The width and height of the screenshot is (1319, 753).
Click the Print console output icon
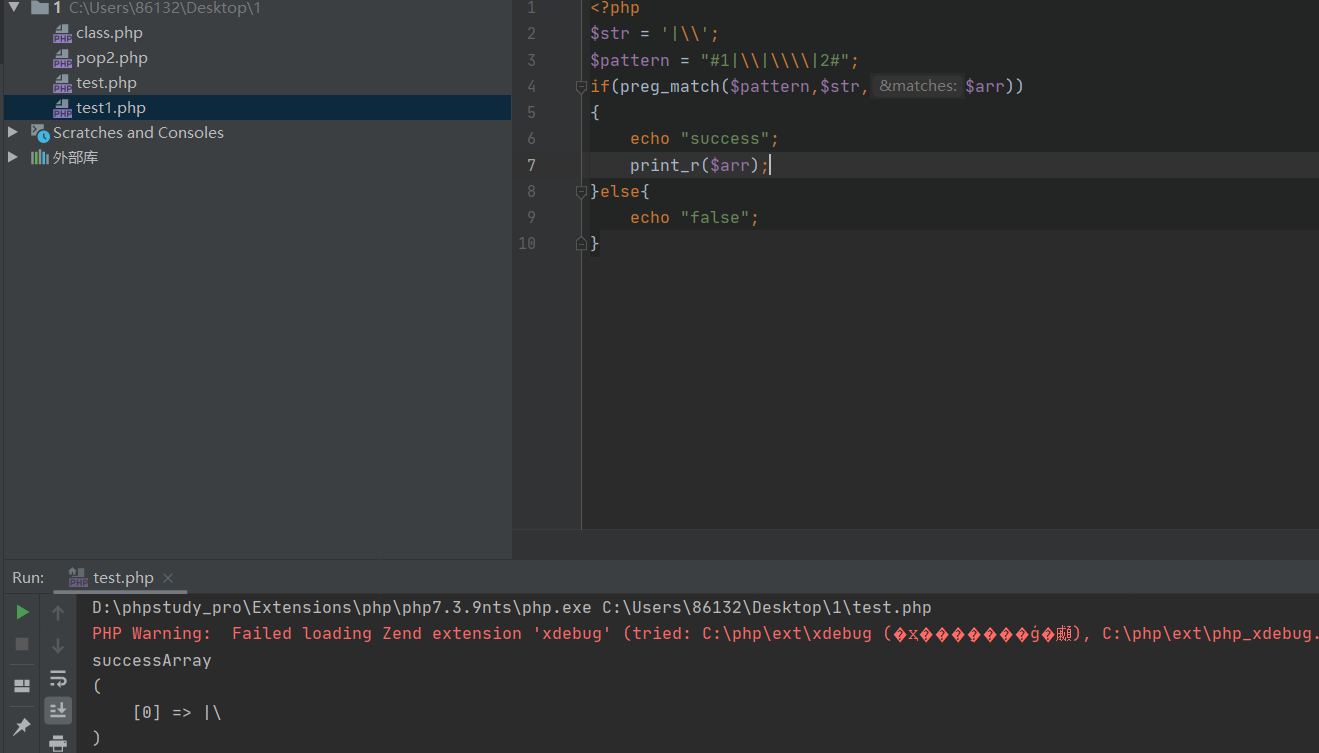point(58,743)
